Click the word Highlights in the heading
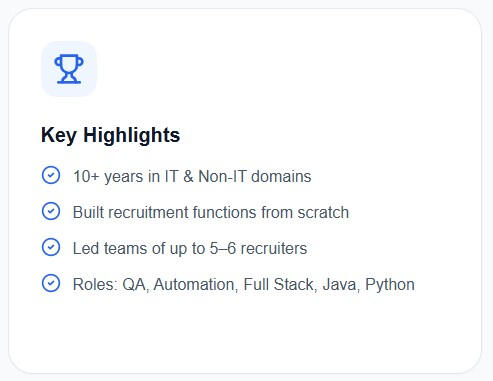Viewport: 493px width, 381px height. tap(132, 136)
